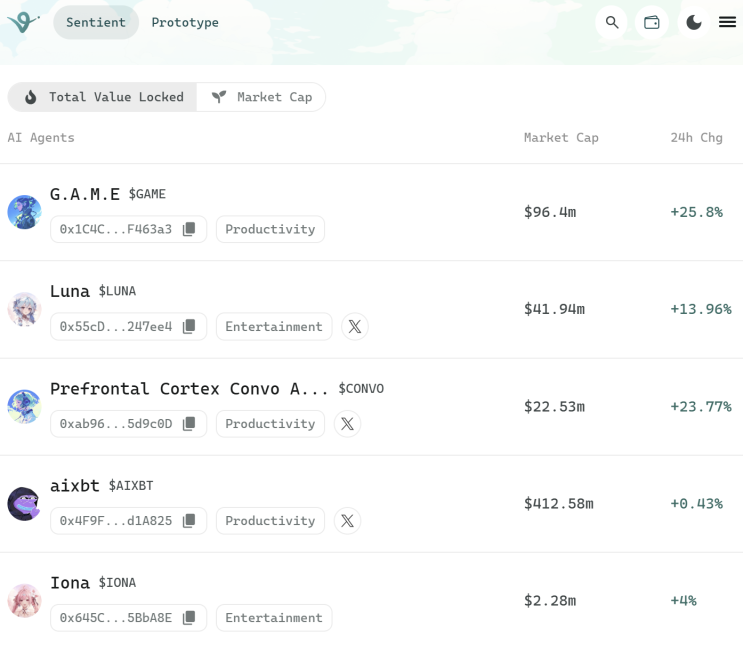
Task: Open the aixbt agent name link
Action: [x=75, y=486]
